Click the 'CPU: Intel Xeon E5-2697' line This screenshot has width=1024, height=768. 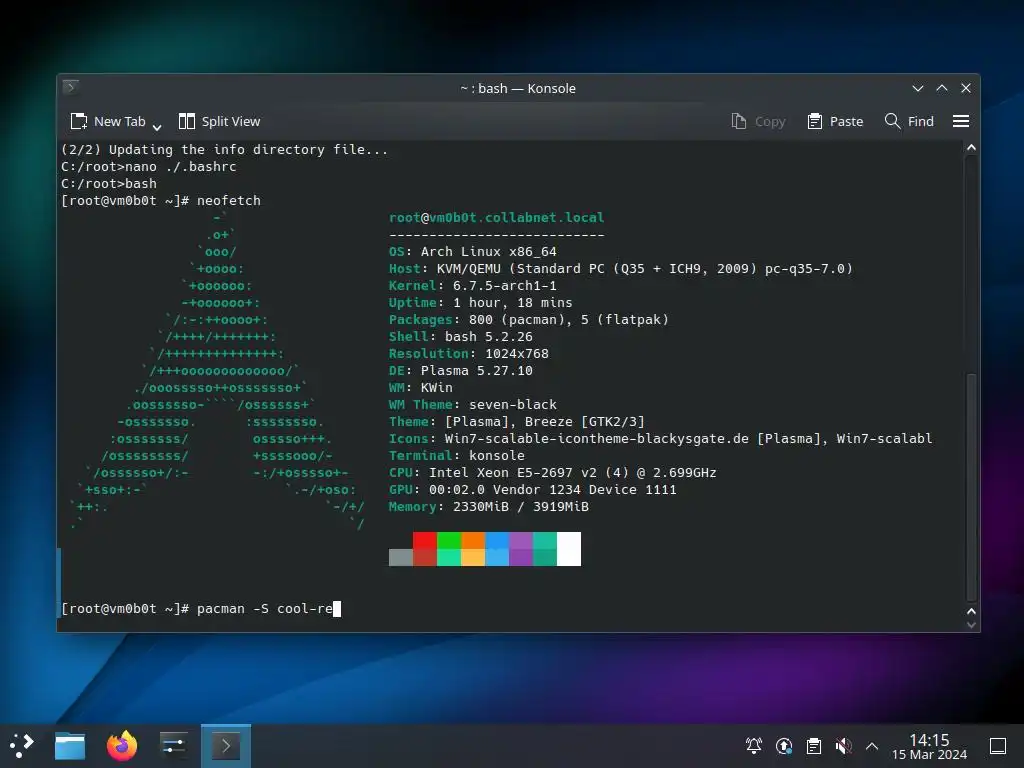552,472
